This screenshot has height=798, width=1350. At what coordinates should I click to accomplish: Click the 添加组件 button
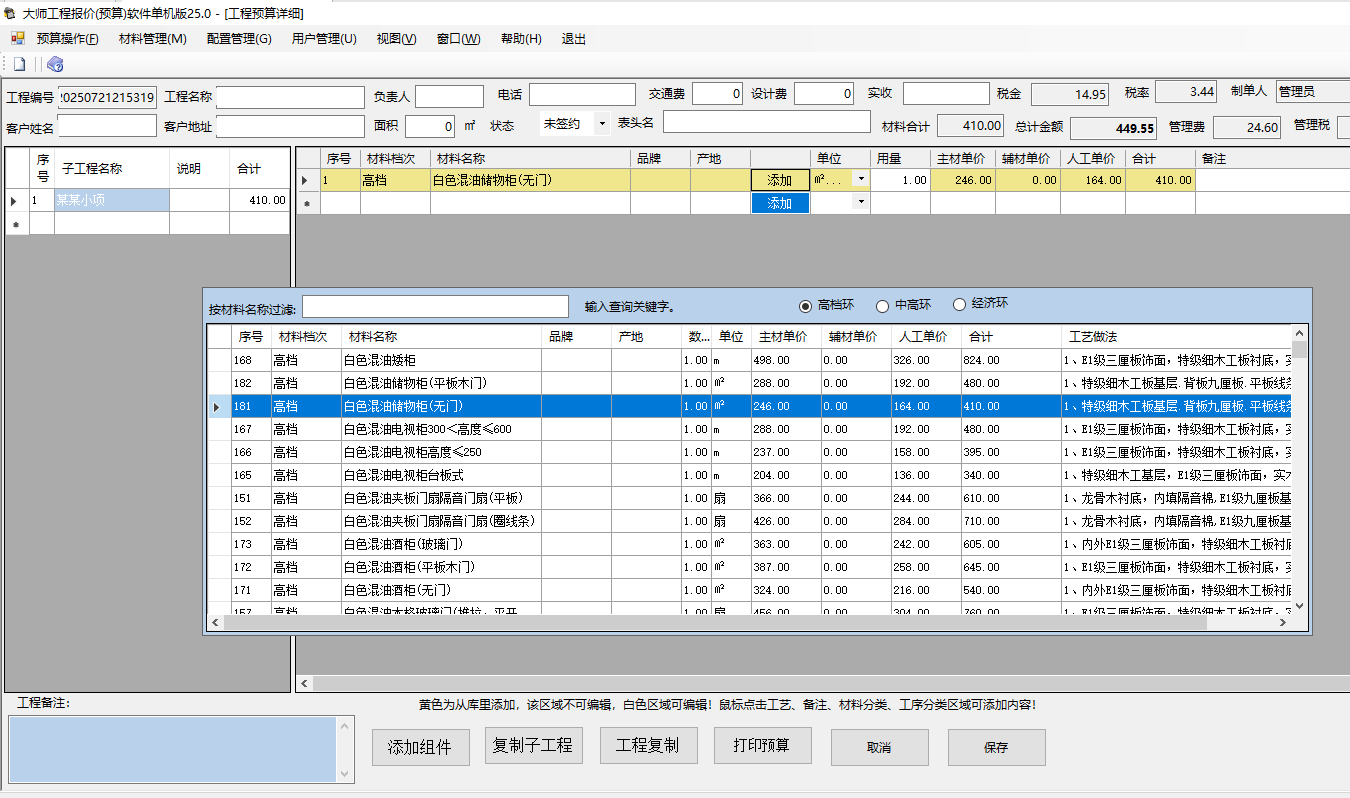click(x=420, y=747)
